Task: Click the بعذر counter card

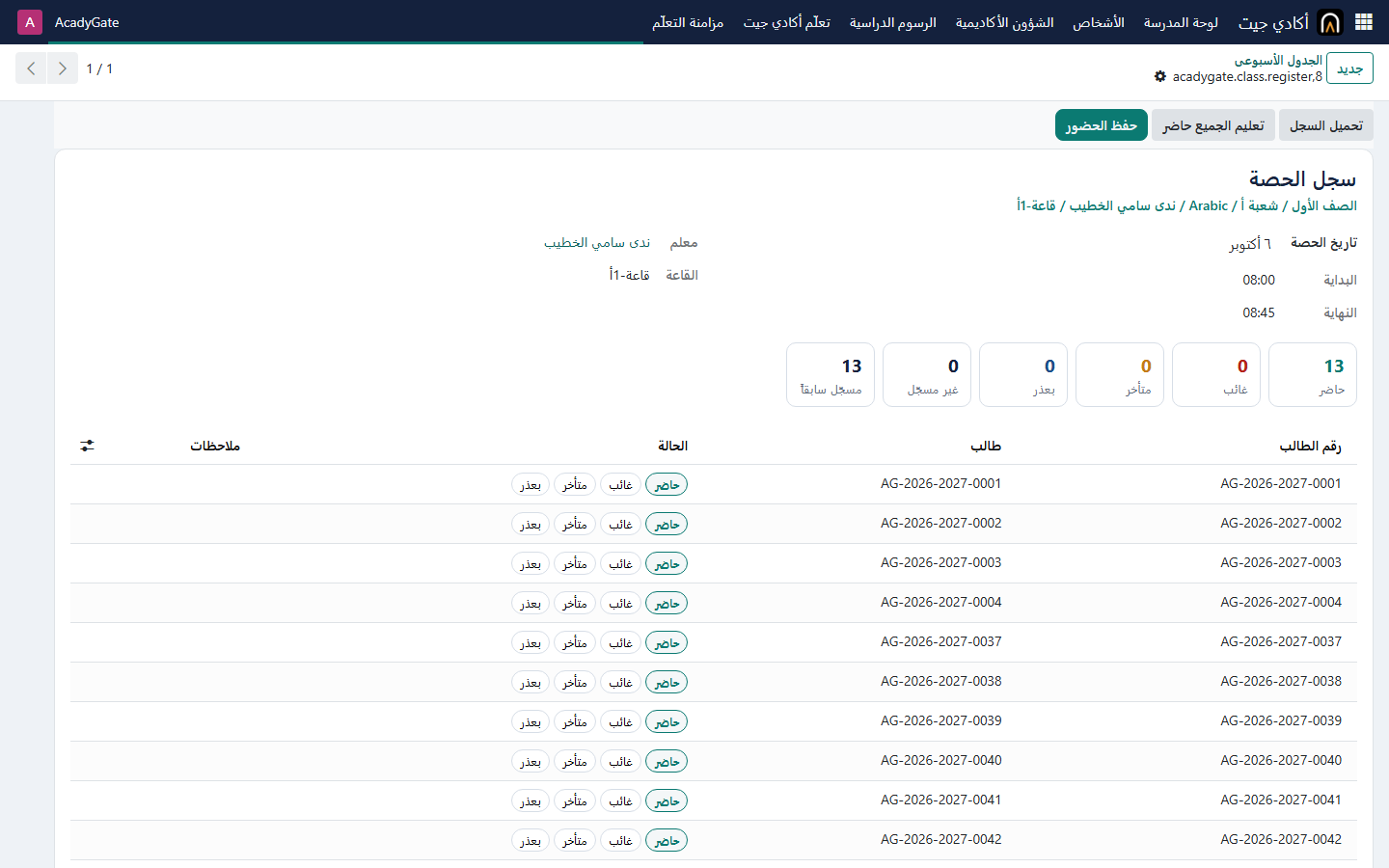Action: [x=1023, y=374]
